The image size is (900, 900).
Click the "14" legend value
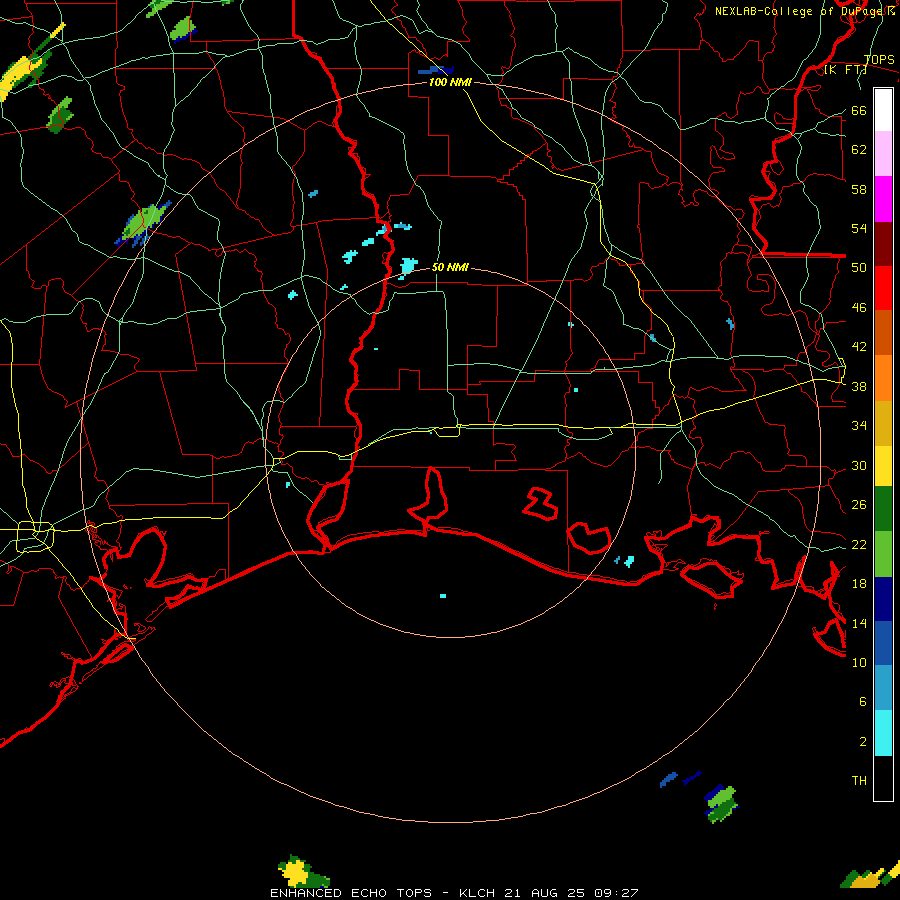point(859,623)
